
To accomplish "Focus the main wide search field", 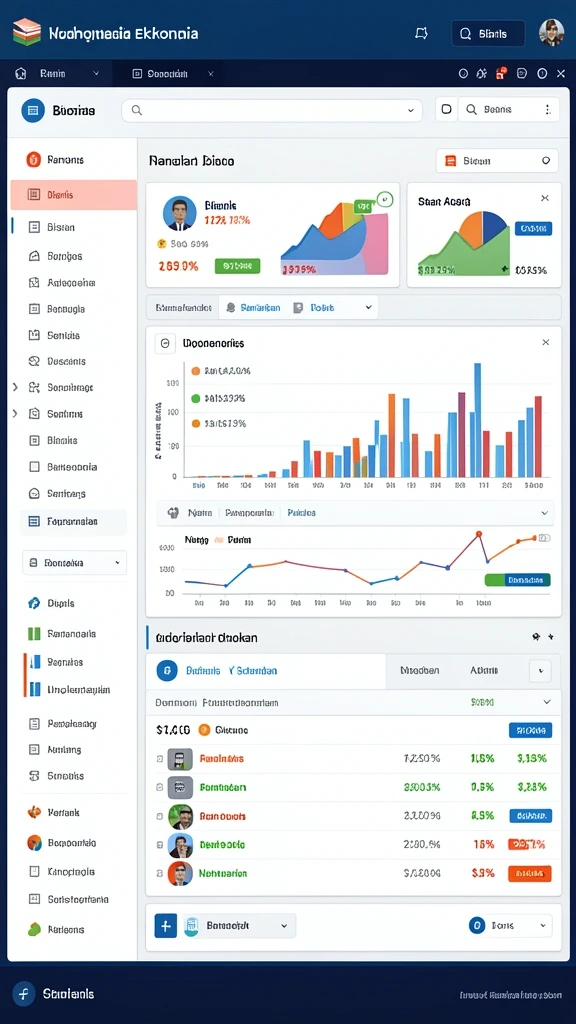I will coord(272,110).
